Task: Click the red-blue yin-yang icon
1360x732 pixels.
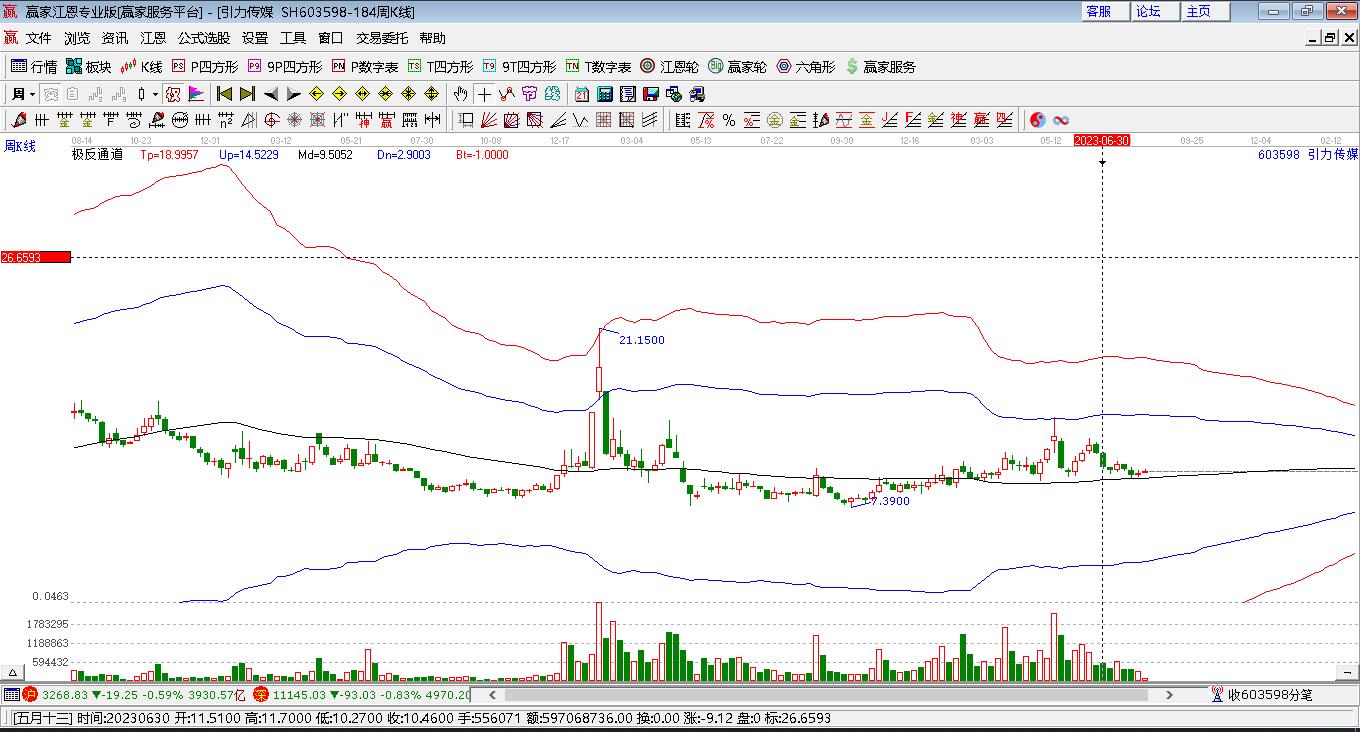Action: point(1038,120)
